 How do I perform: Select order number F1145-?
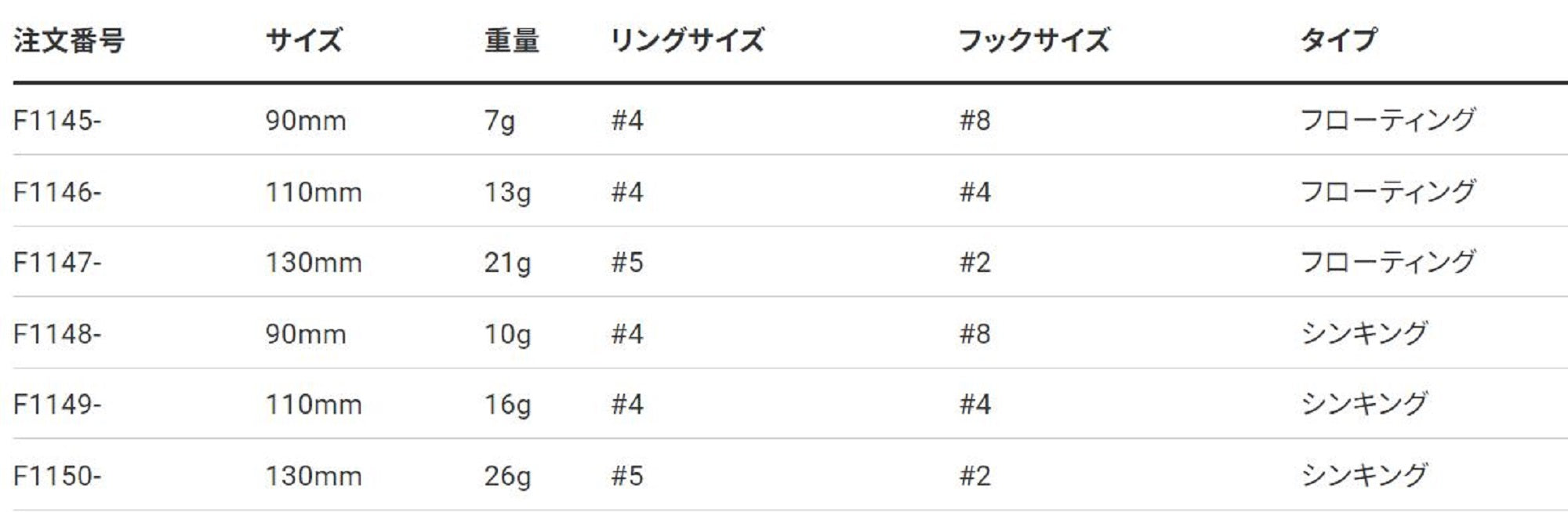pos(57,121)
